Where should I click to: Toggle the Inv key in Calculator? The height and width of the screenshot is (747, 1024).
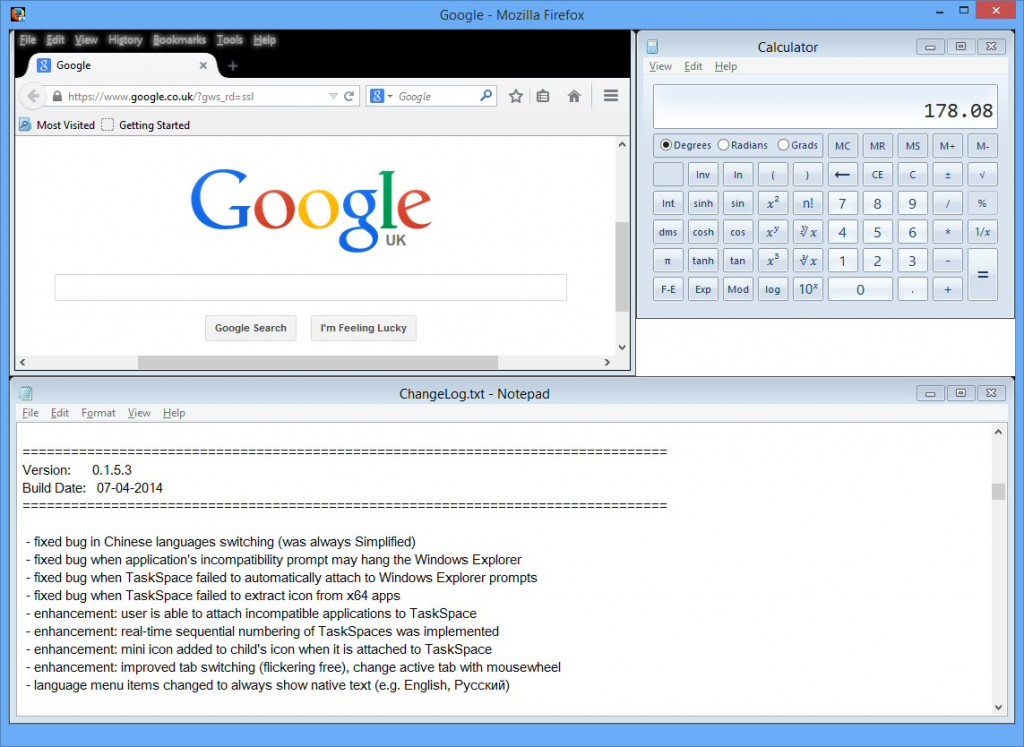click(703, 174)
